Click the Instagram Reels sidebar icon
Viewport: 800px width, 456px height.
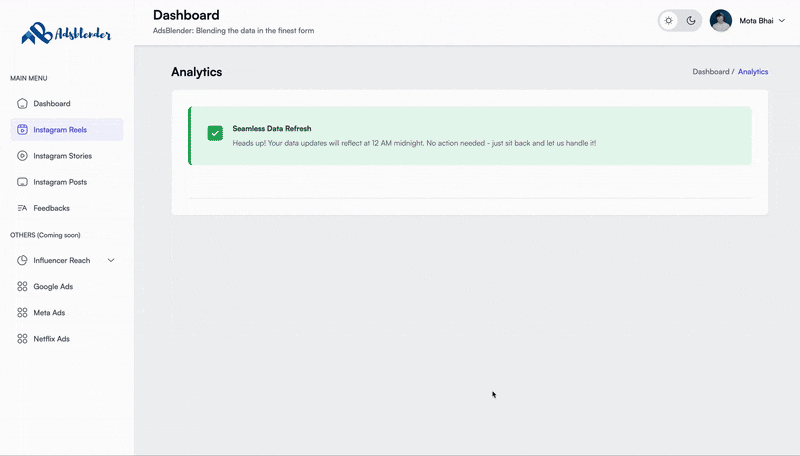point(23,130)
